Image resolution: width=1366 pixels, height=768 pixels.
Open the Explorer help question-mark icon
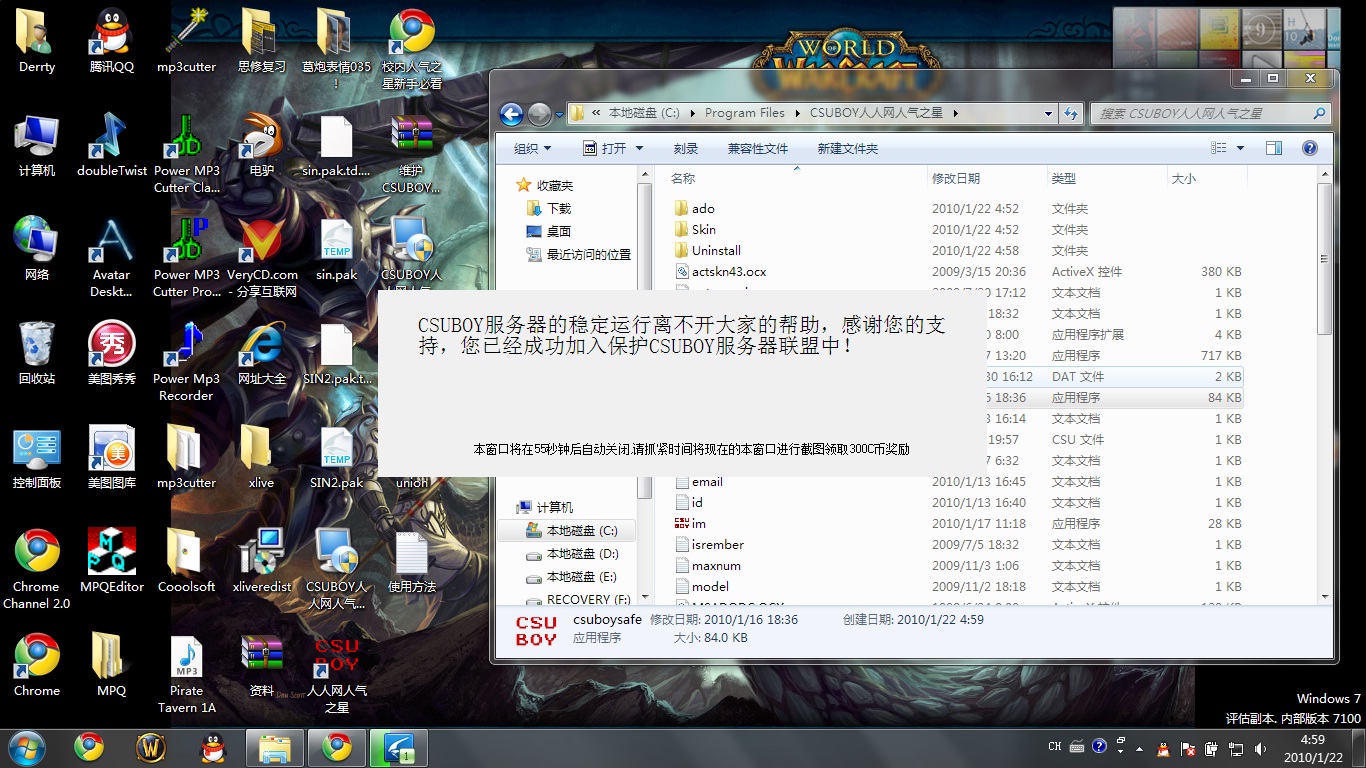point(1310,148)
